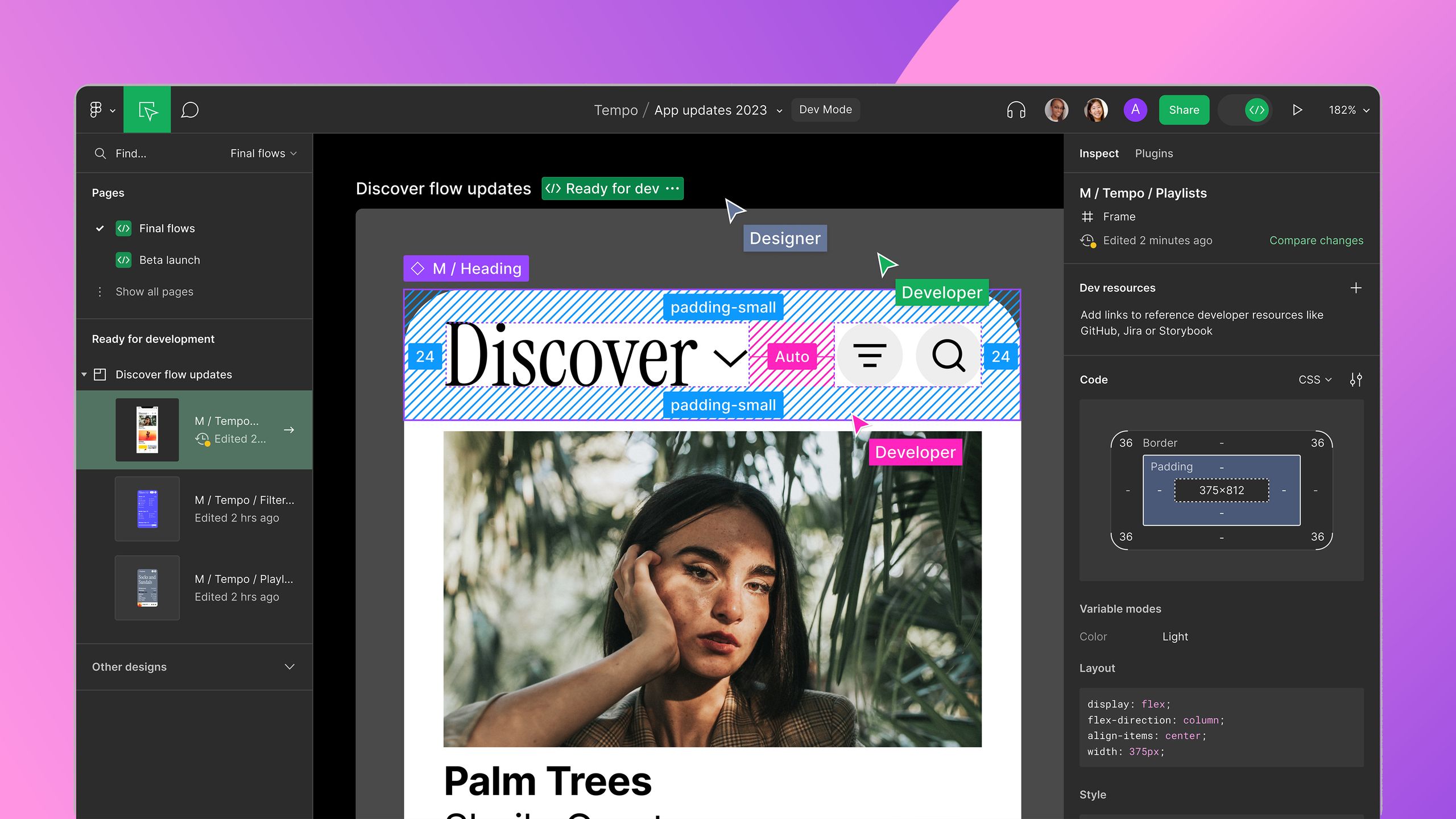
Task: Select the Light variable mode
Action: 1175,636
